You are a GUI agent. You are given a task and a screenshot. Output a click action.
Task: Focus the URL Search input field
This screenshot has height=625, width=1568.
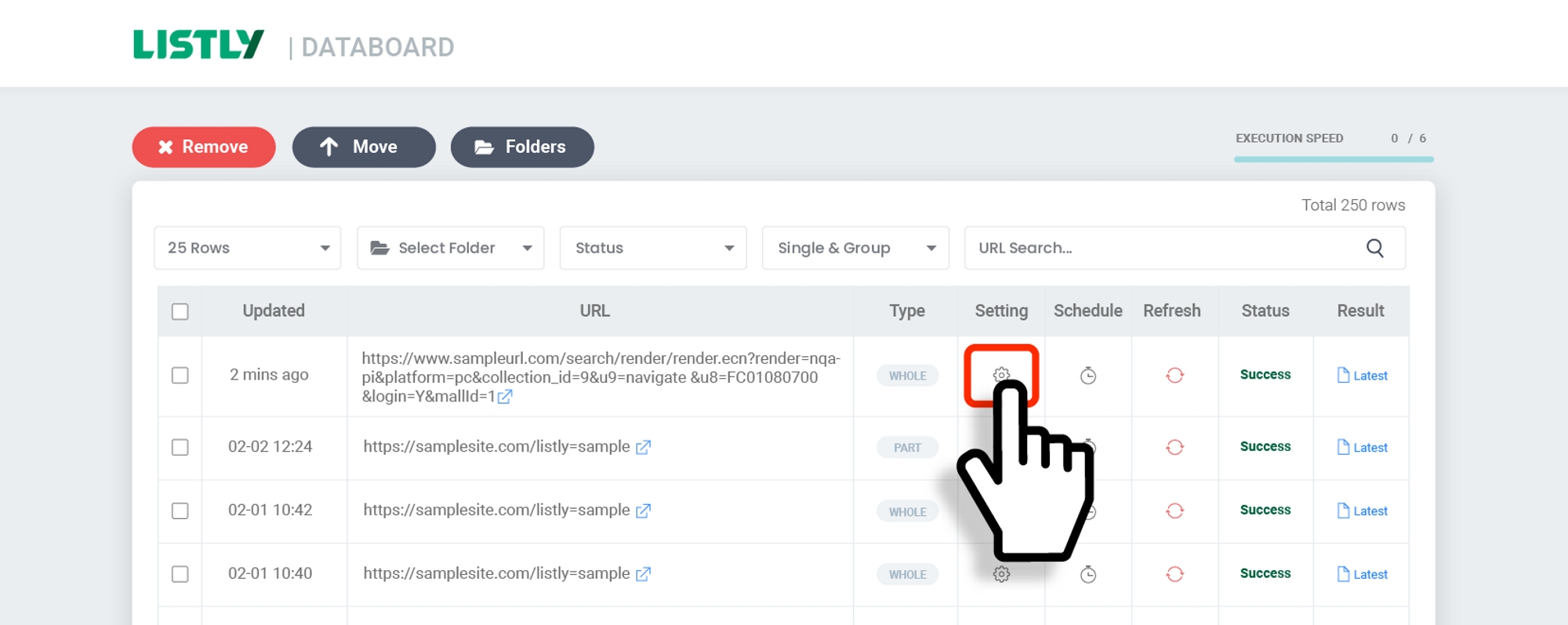coord(1160,248)
